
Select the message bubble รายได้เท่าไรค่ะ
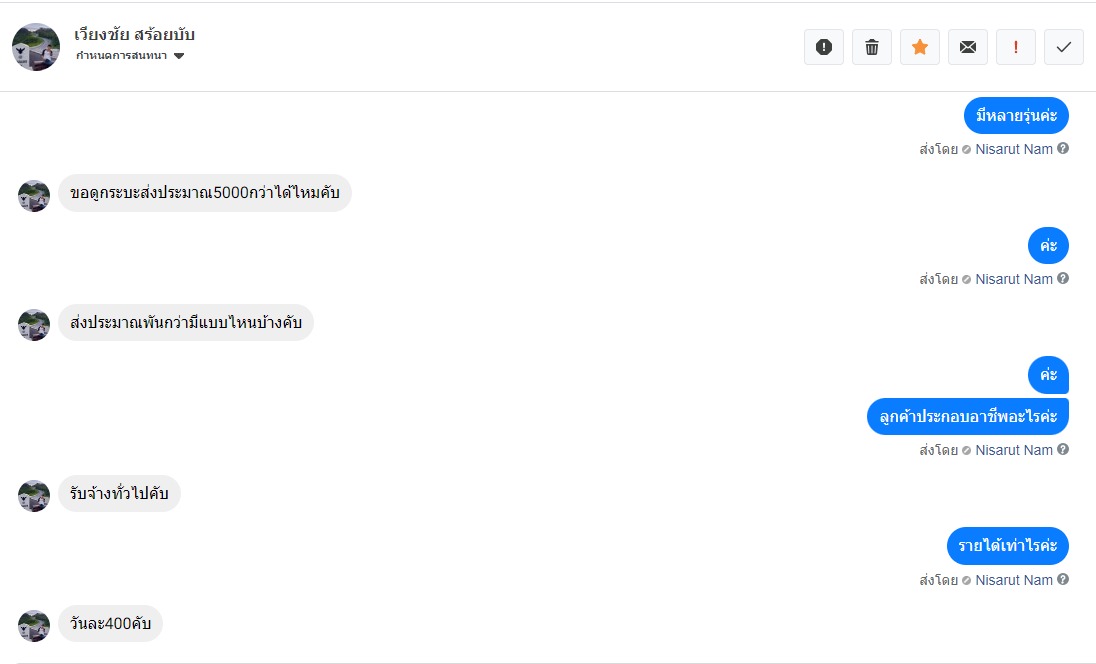click(x=1007, y=546)
